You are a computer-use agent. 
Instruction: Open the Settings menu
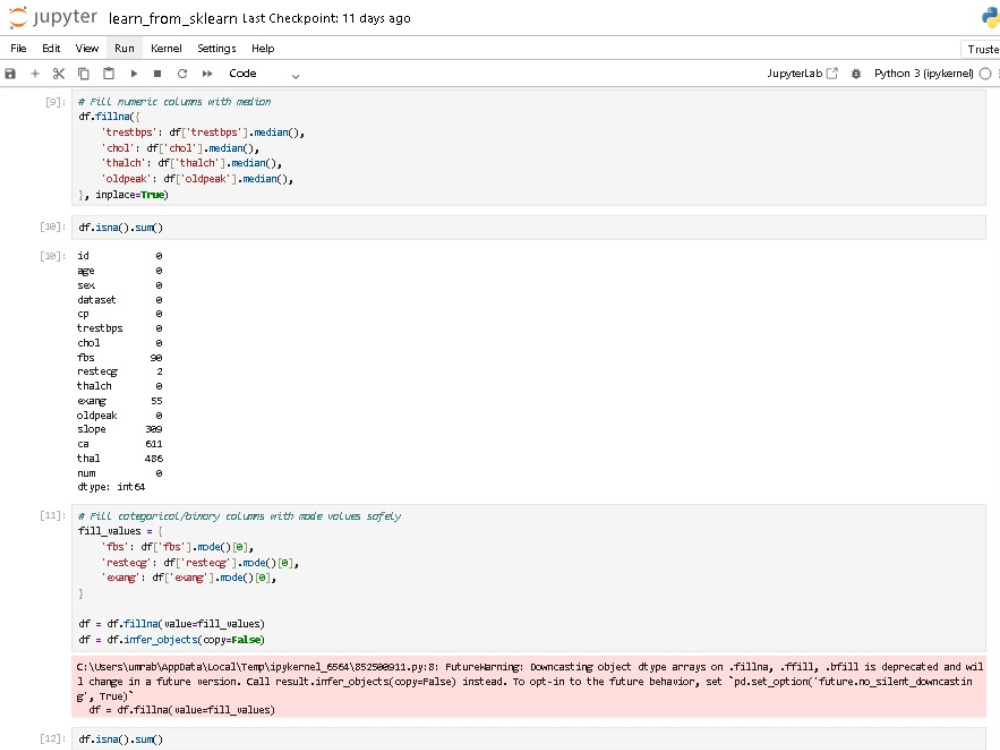click(x=216, y=48)
